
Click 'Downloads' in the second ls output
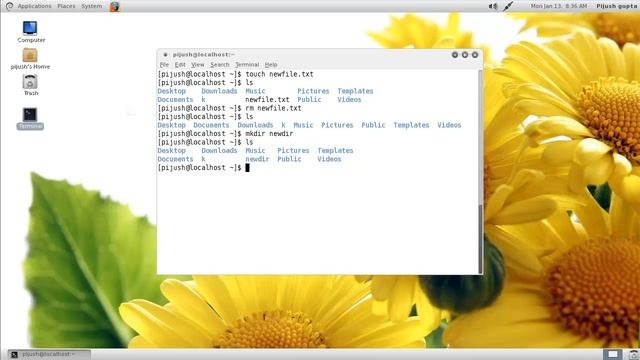(x=255, y=125)
